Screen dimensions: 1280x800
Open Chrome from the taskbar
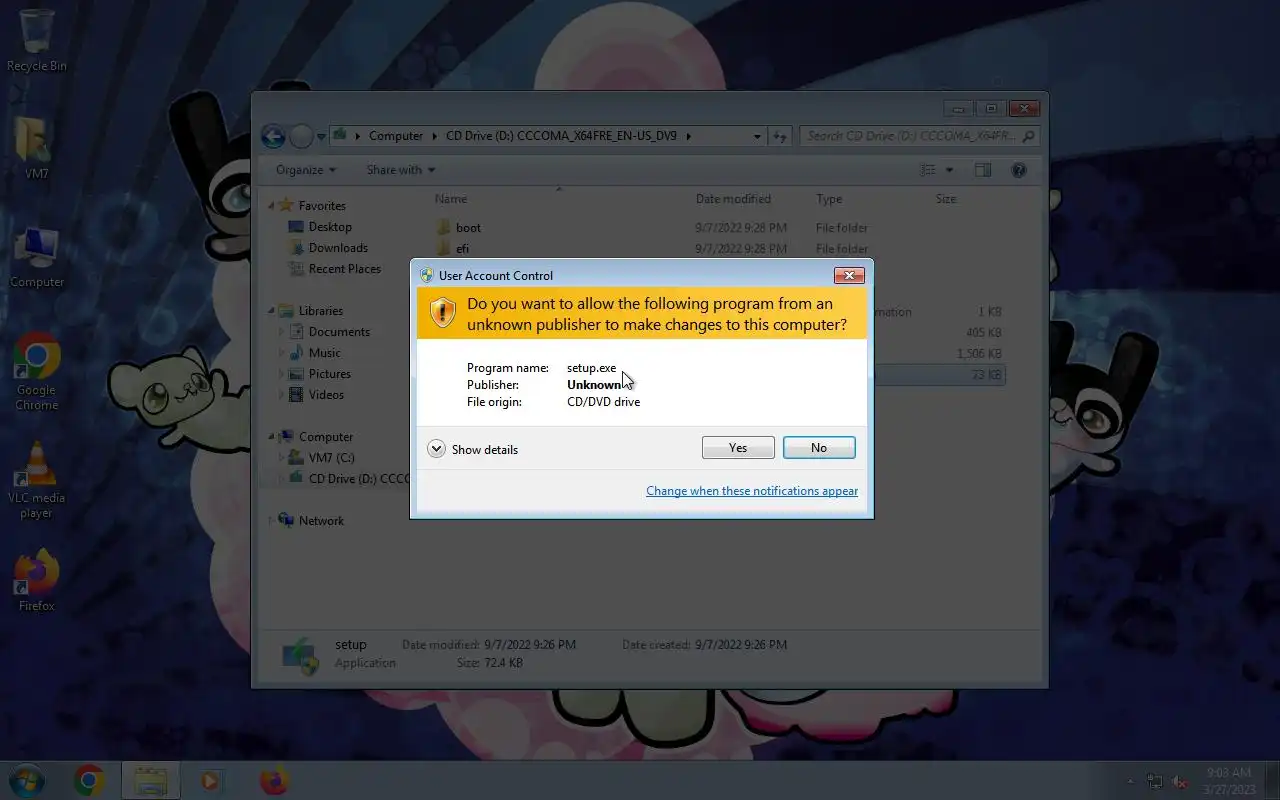click(x=89, y=780)
